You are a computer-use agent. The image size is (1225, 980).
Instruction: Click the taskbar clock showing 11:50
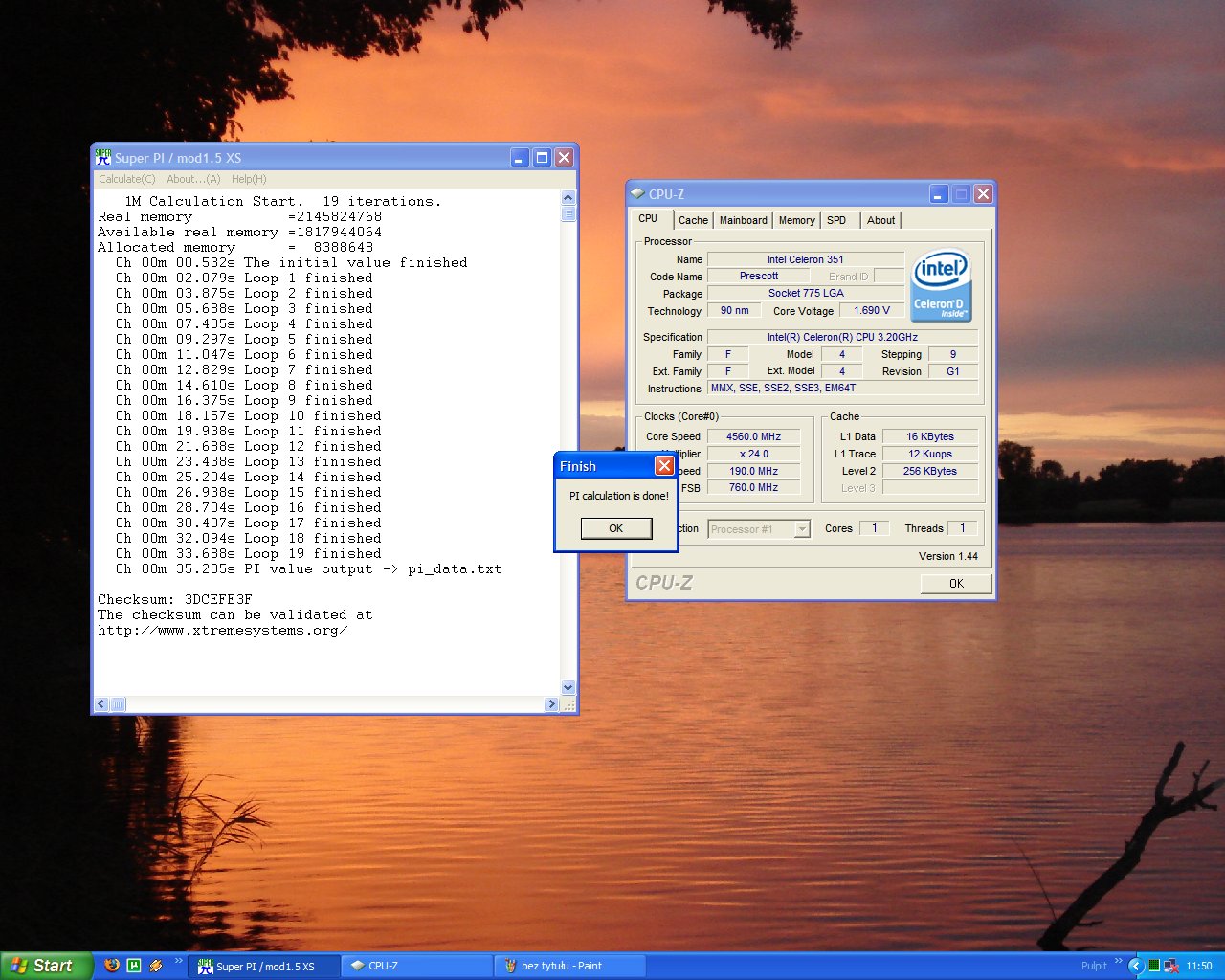point(1199,966)
